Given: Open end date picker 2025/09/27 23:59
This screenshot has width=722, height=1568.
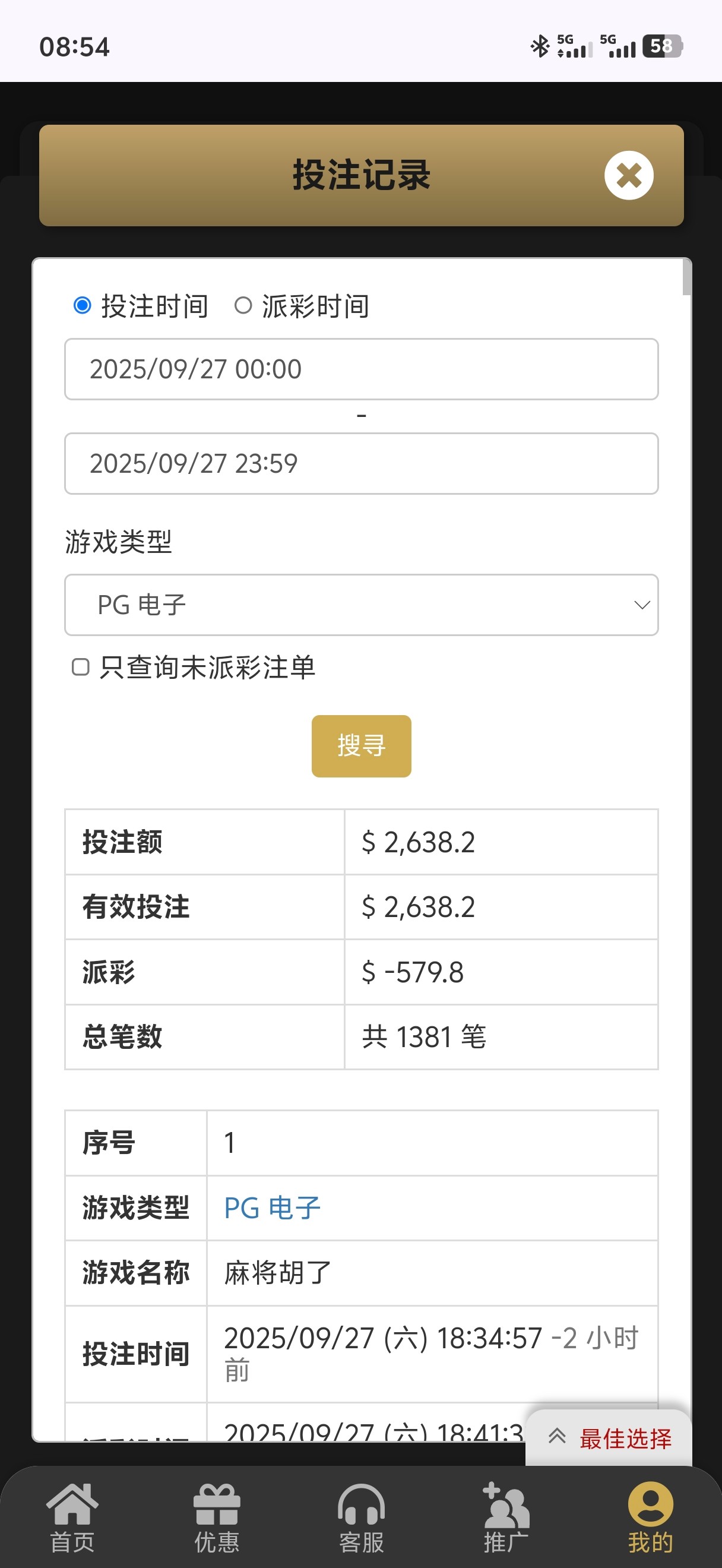Looking at the screenshot, I should (x=362, y=464).
